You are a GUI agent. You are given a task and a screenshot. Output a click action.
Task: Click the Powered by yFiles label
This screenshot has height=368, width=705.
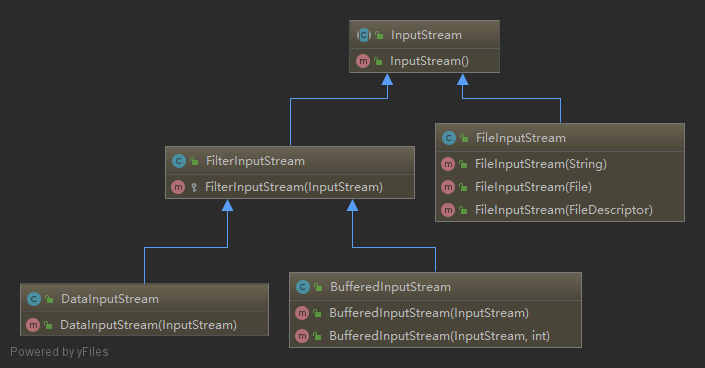coord(59,352)
